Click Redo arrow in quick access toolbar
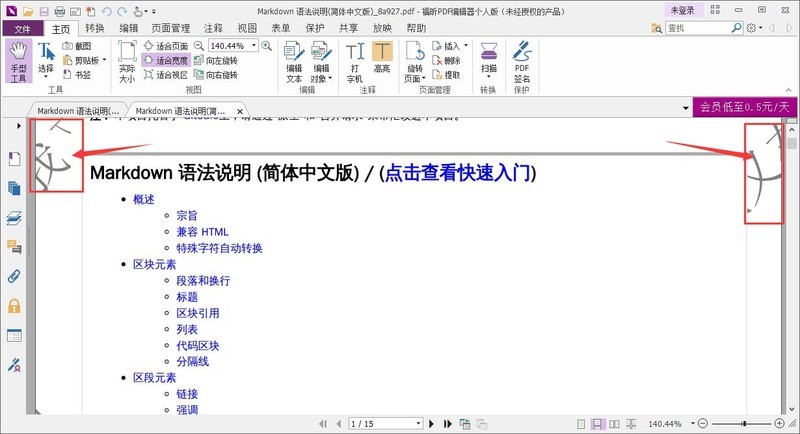 (122, 11)
